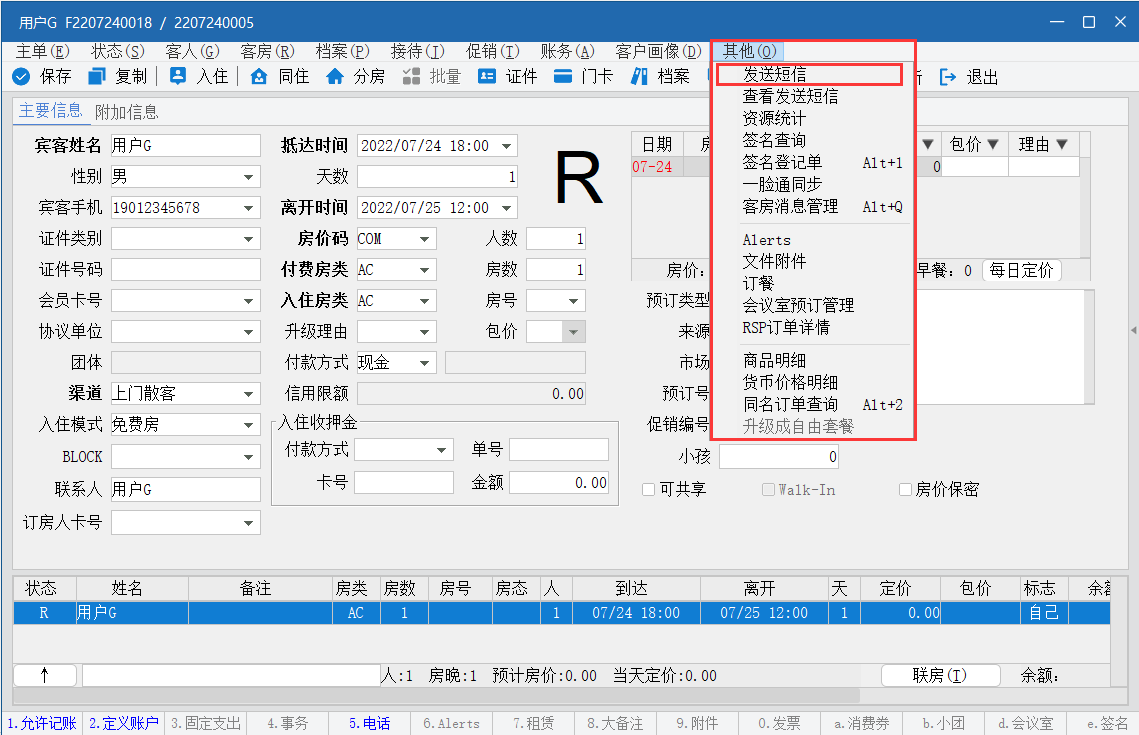Click the 宾客姓名 input field
Screen dimensions: 1139x735
[185, 146]
